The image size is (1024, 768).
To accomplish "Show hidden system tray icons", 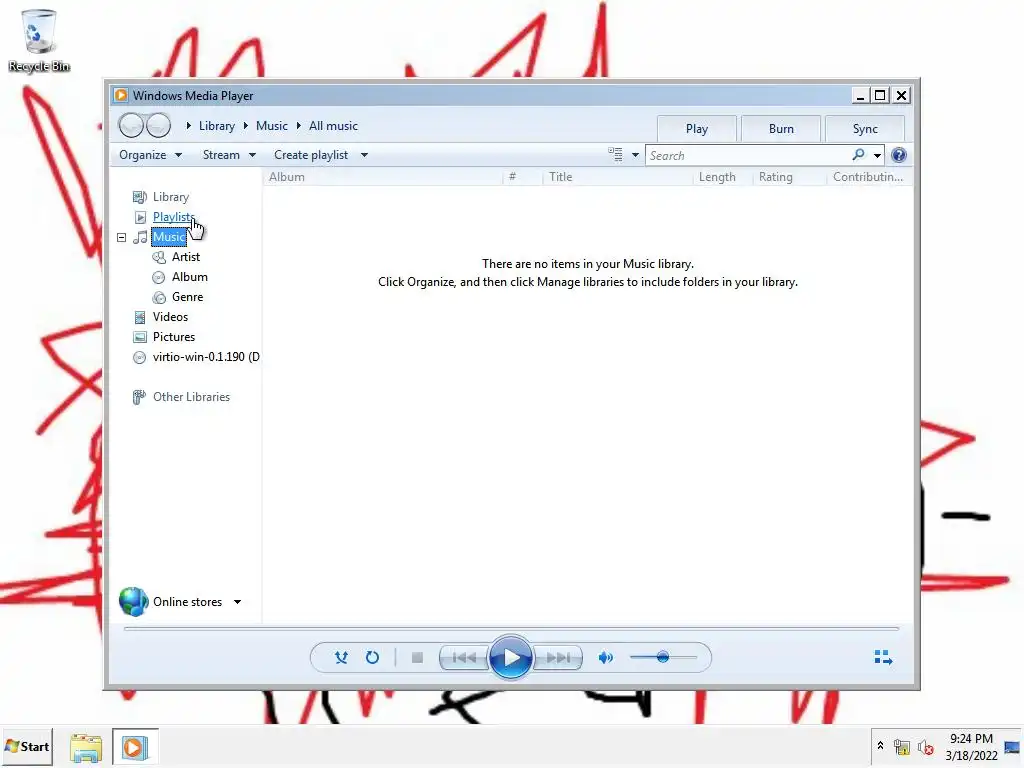I will click(880, 746).
